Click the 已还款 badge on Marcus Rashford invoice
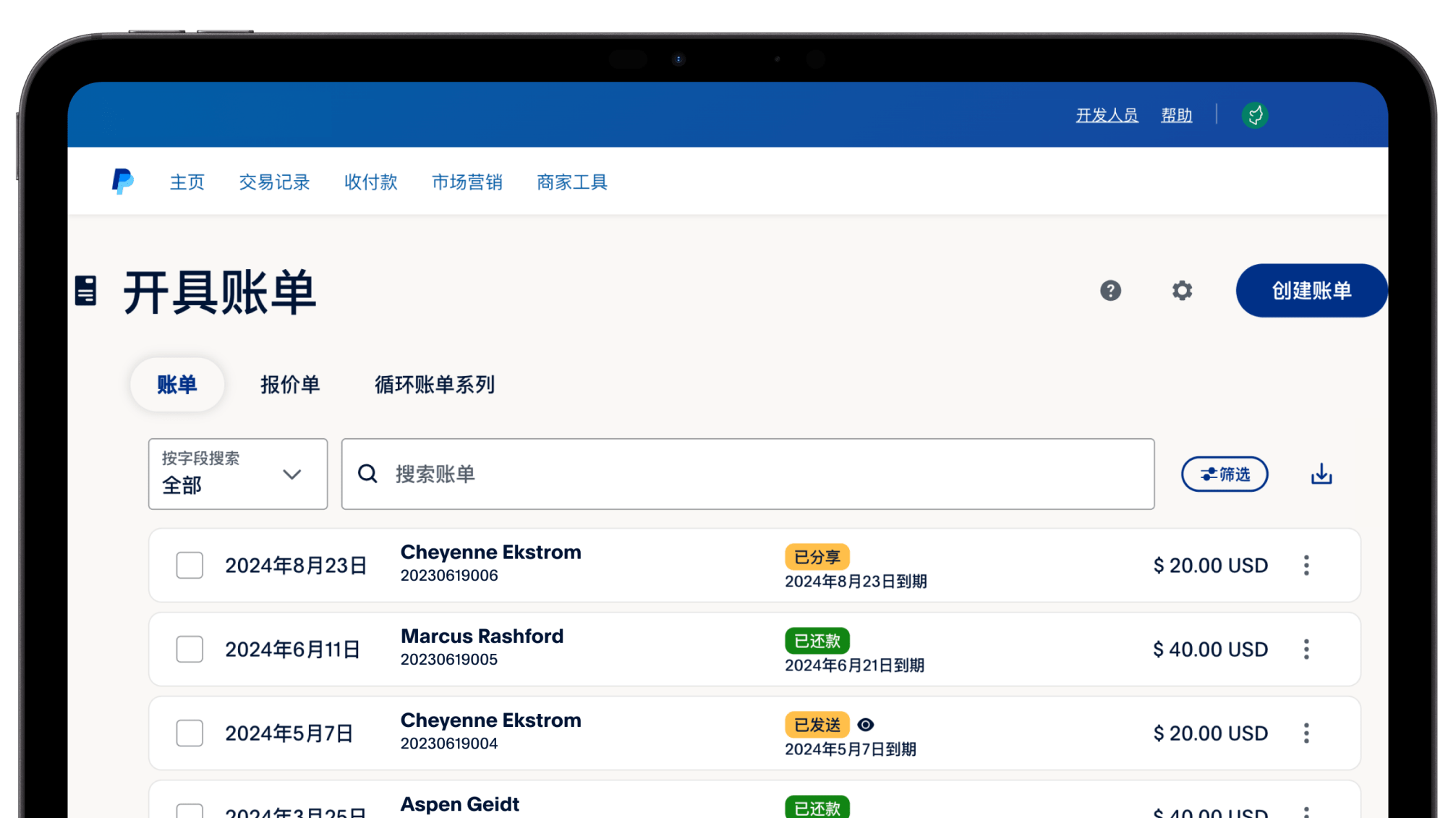This screenshot has width=1456, height=818. click(x=817, y=641)
